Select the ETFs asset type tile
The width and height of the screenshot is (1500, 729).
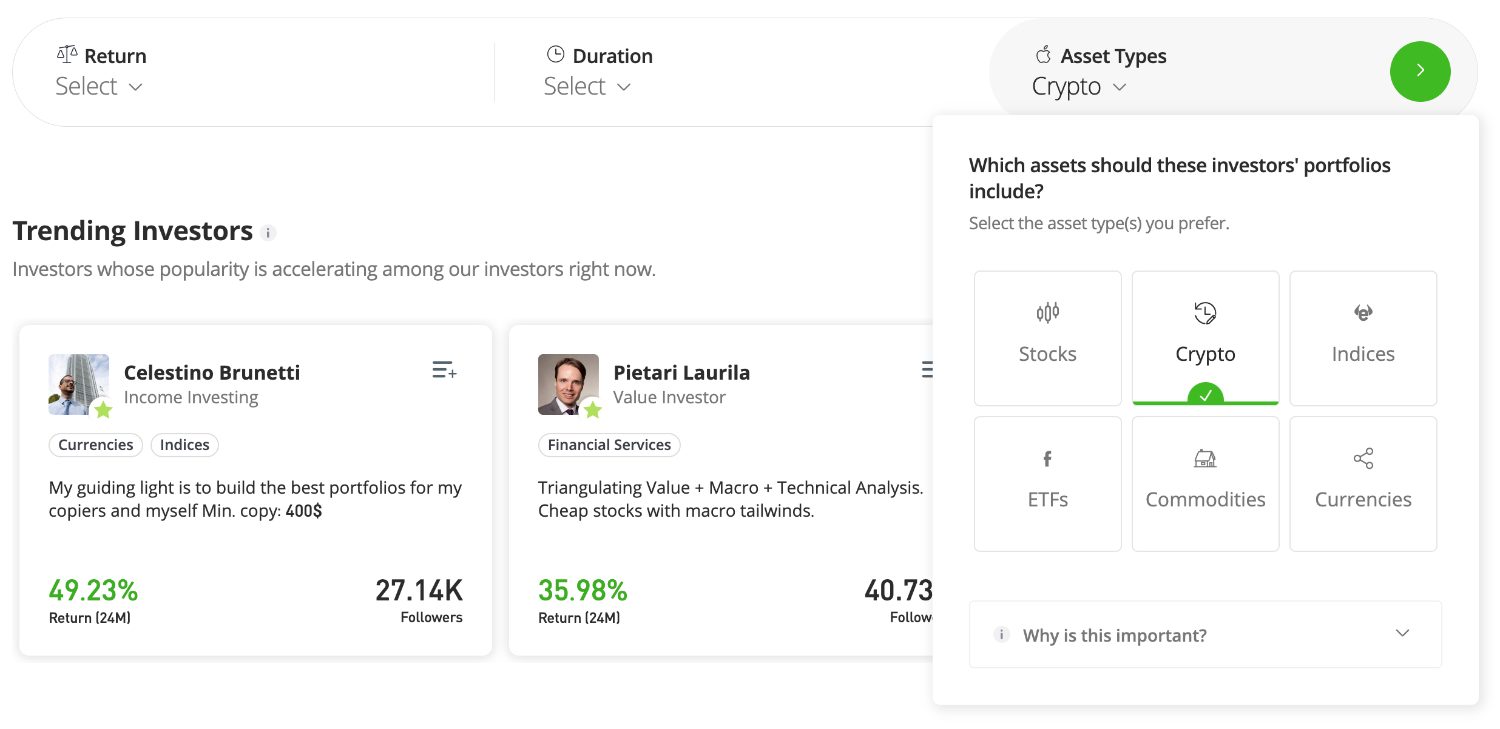[1048, 484]
